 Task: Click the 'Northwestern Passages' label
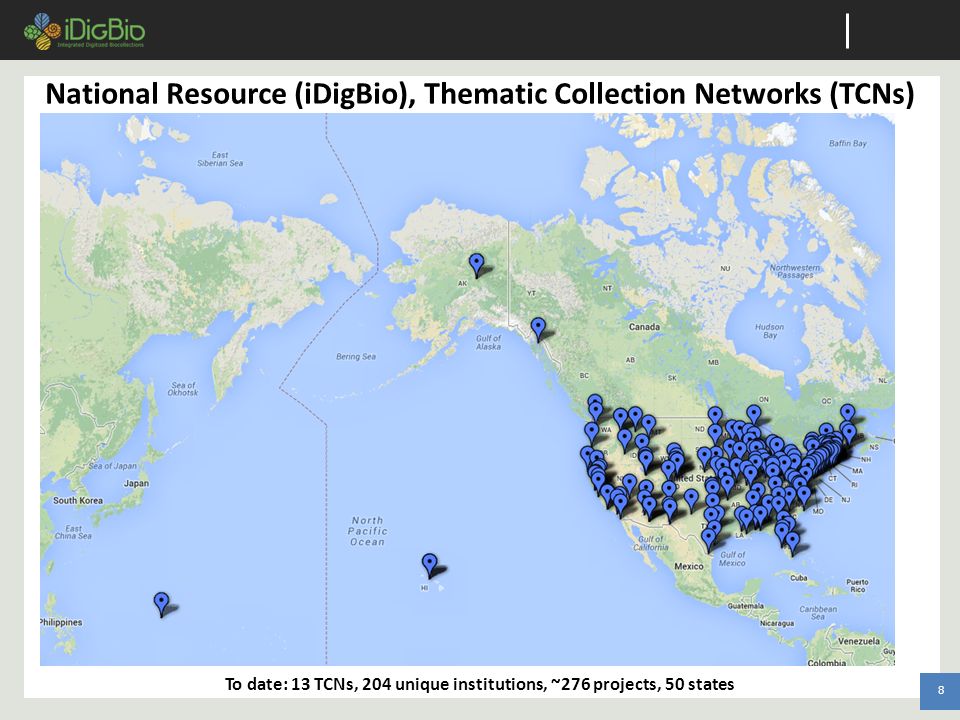[795, 271]
